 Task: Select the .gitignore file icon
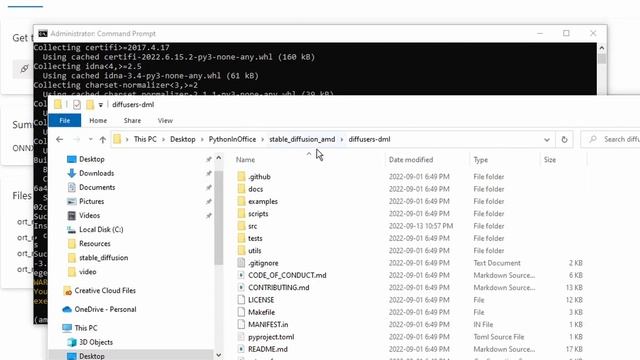[x=241, y=263]
